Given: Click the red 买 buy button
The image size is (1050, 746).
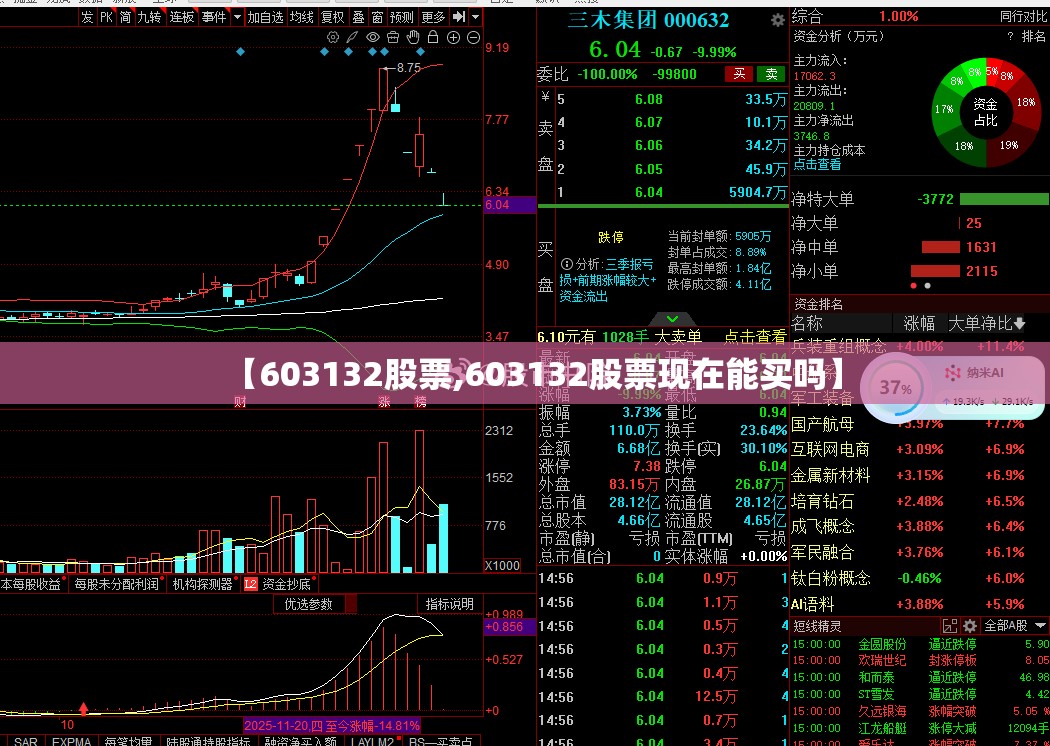Looking at the screenshot, I should [739, 74].
